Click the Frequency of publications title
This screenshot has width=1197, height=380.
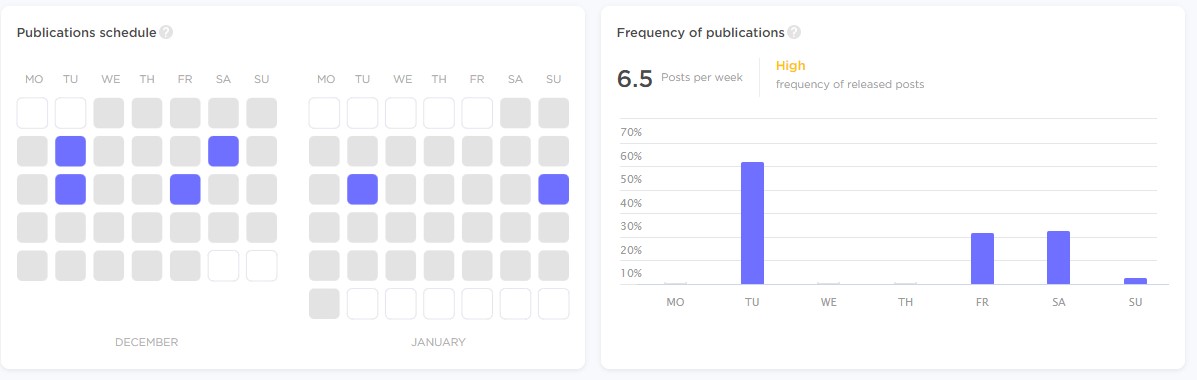[x=701, y=33]
